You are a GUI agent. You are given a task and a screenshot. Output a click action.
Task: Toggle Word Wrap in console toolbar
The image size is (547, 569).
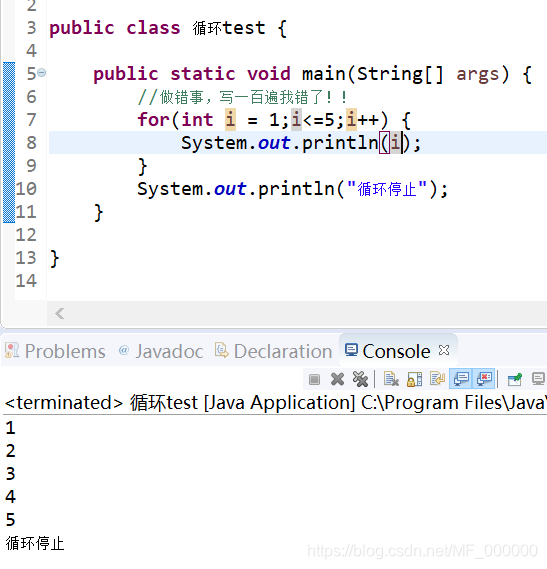(437, 379)
